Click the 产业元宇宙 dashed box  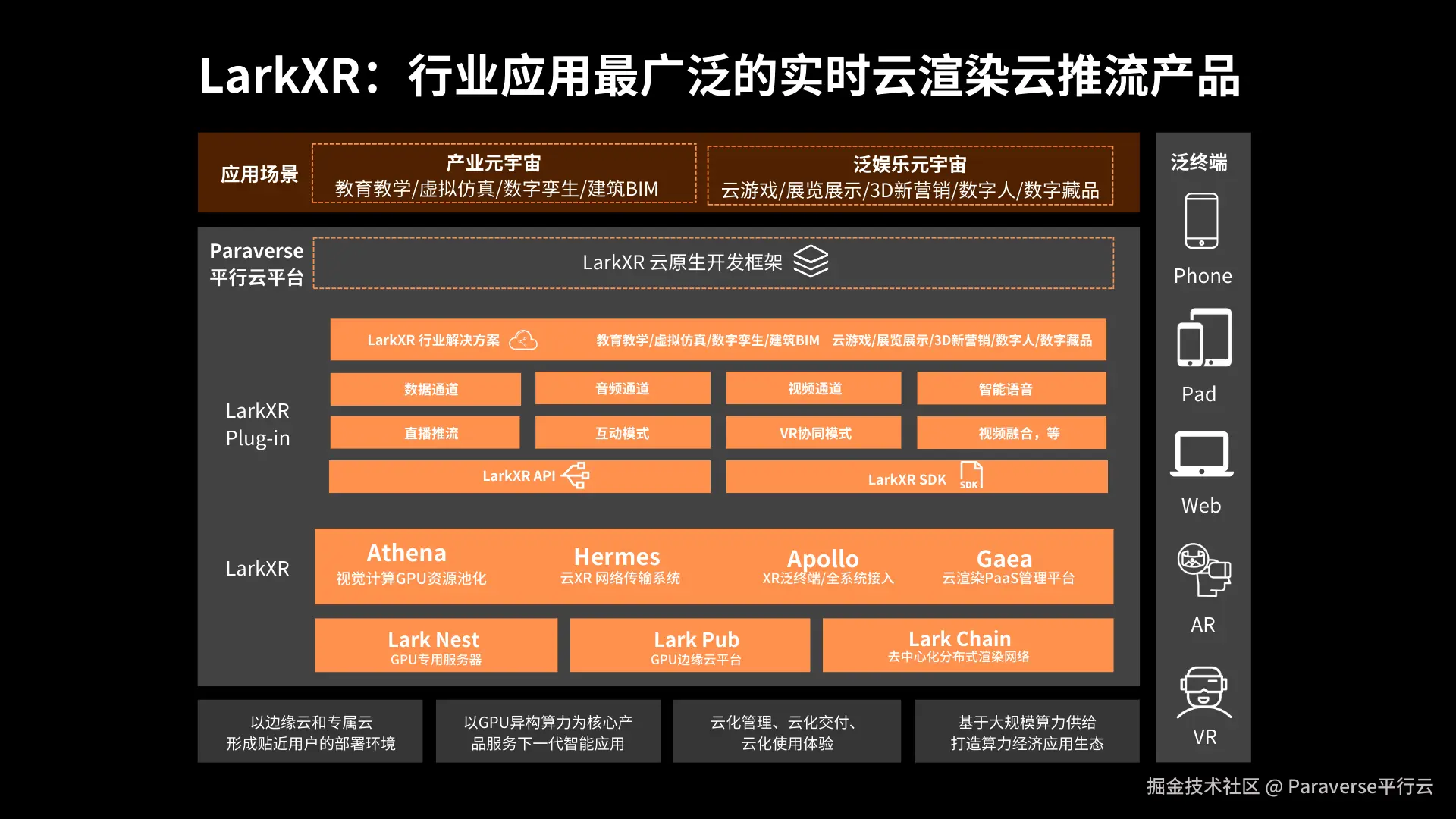(504, 174)
